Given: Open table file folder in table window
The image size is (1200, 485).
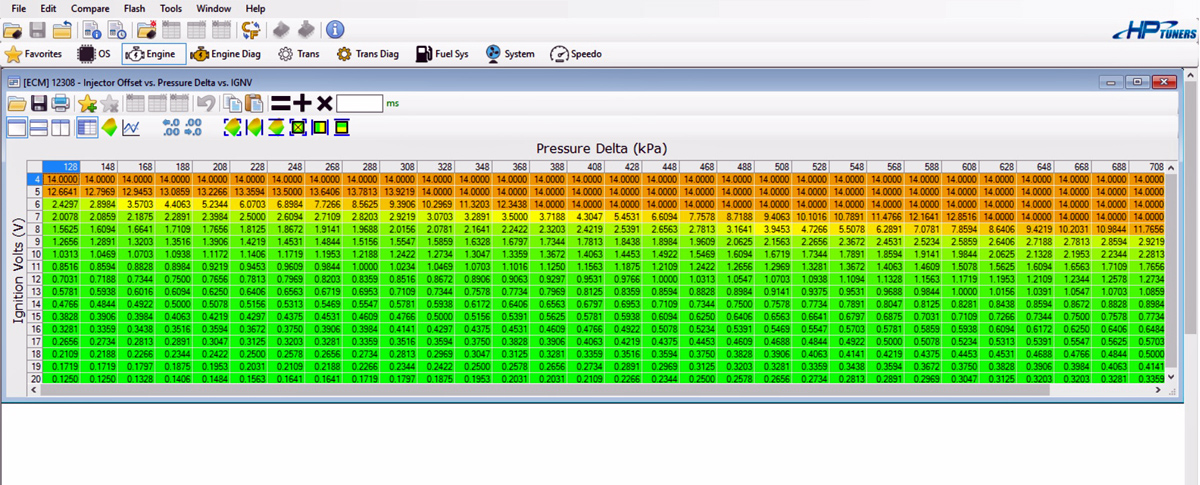Looking at the screenshot, I should pos(17,103).
